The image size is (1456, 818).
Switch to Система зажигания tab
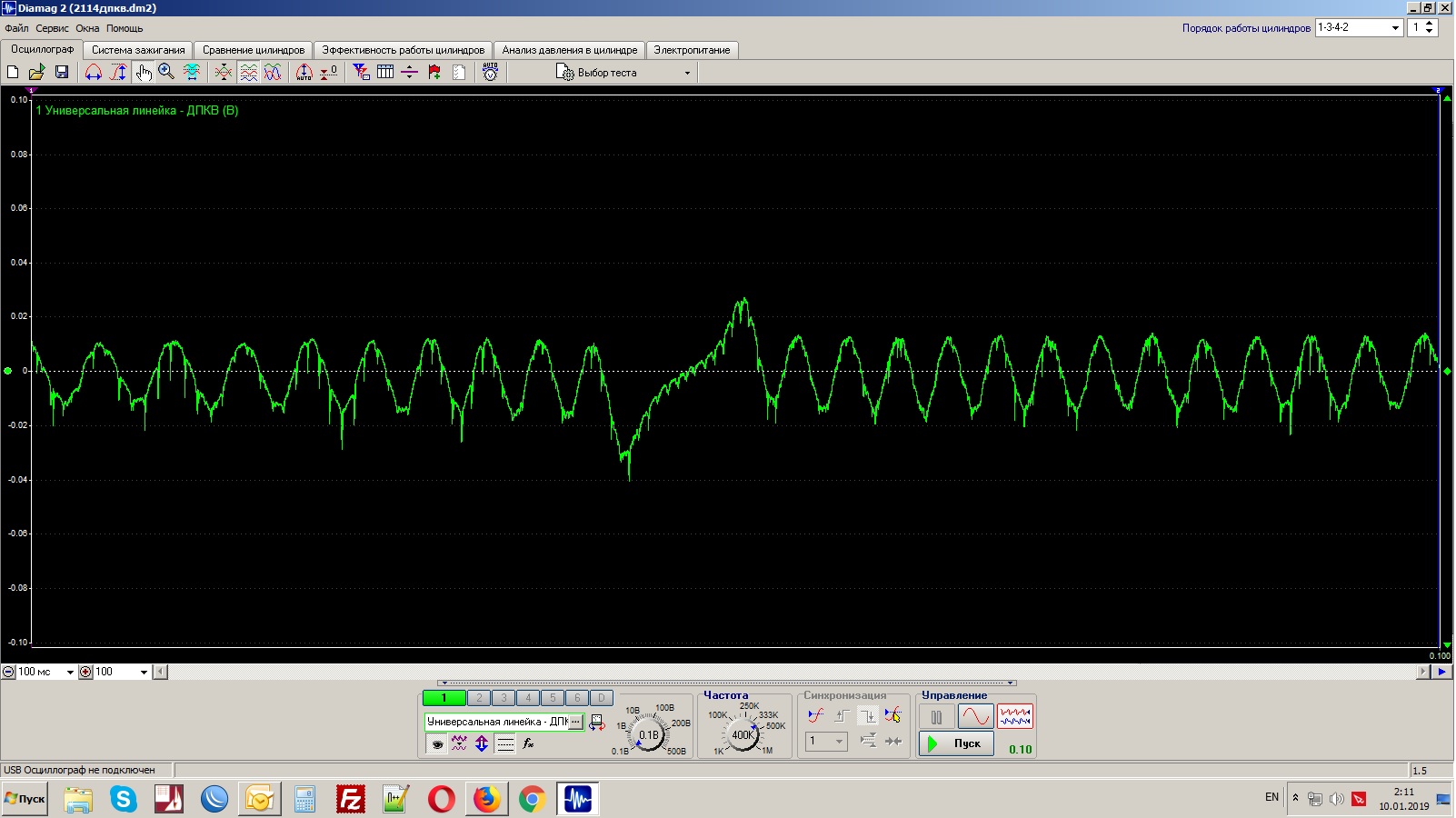138,50
